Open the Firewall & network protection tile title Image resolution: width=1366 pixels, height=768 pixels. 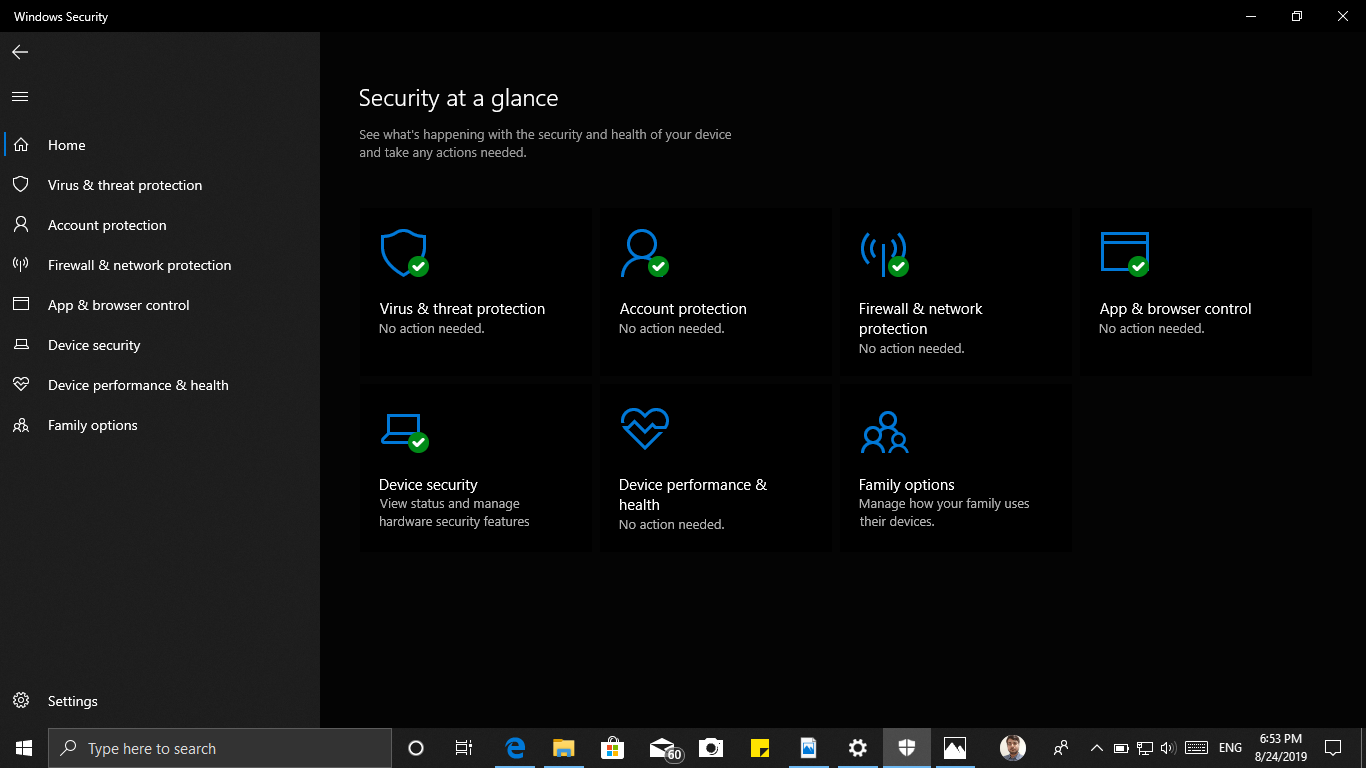click(x=921, y=319)
